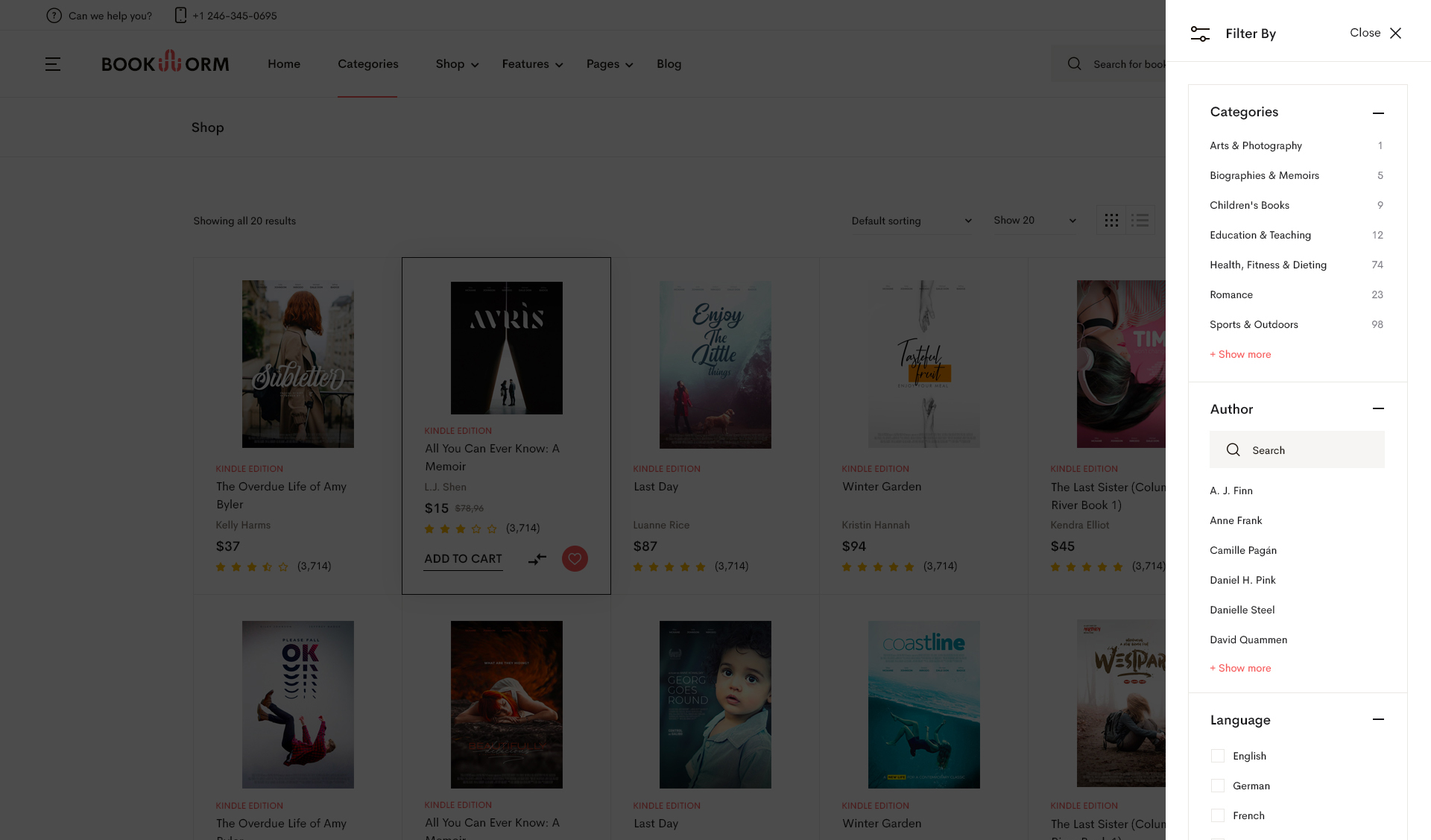The width and height of the screenshot is (1431, 840).
Task: Collapse the Categories filter section
Action: click(1378, 113)
